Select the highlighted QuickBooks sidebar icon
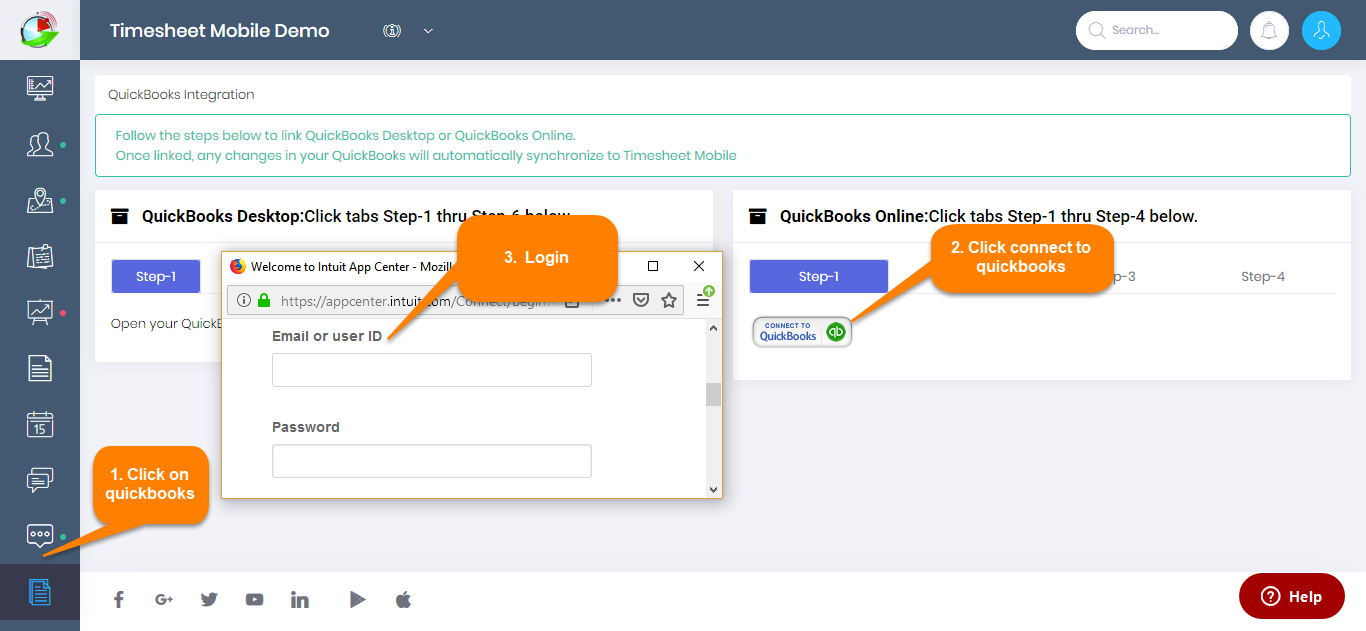 pyautogui.click(x=40, y=592)
